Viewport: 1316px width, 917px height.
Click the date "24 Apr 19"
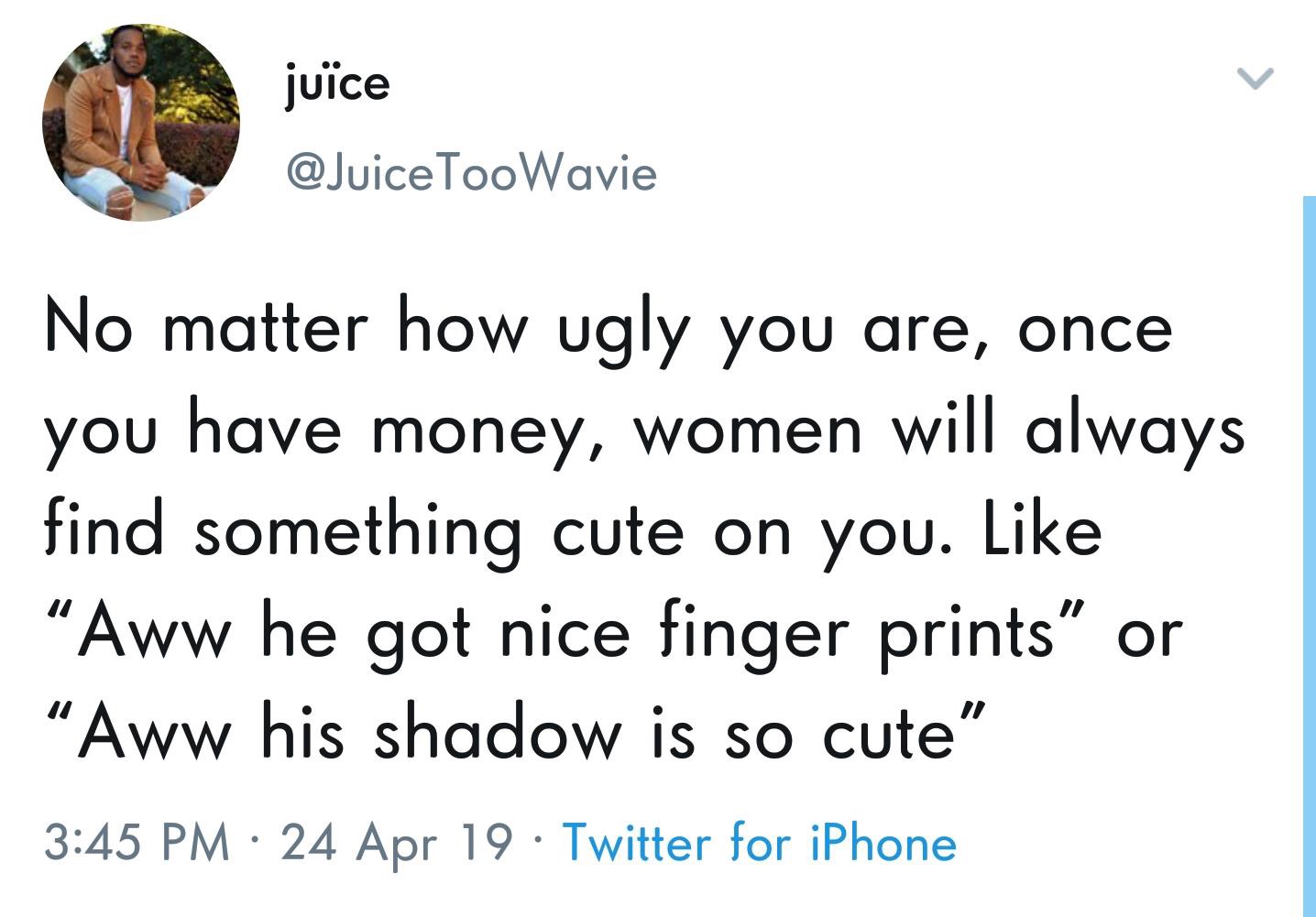396,842
